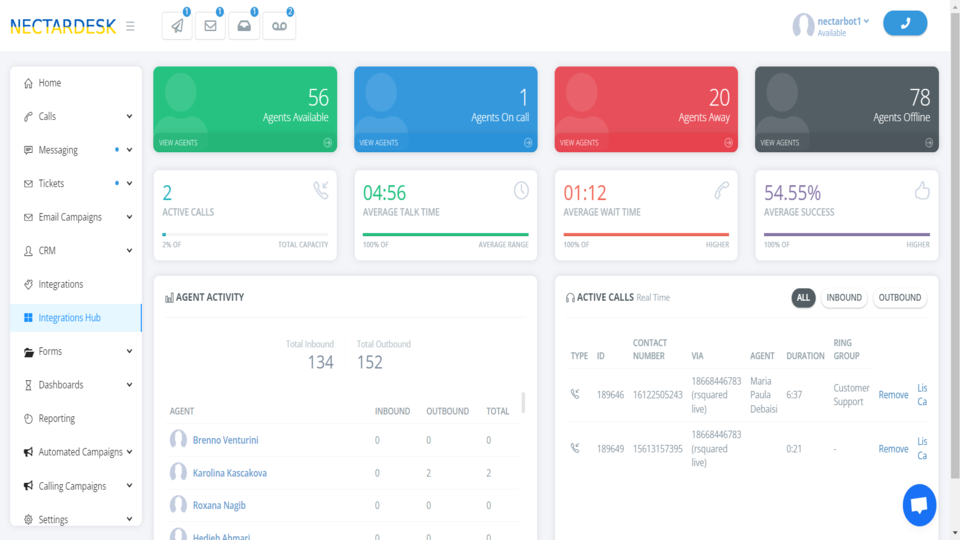
Task: Expand the Dashboards sidebar chevron
Action: [129, 385]
